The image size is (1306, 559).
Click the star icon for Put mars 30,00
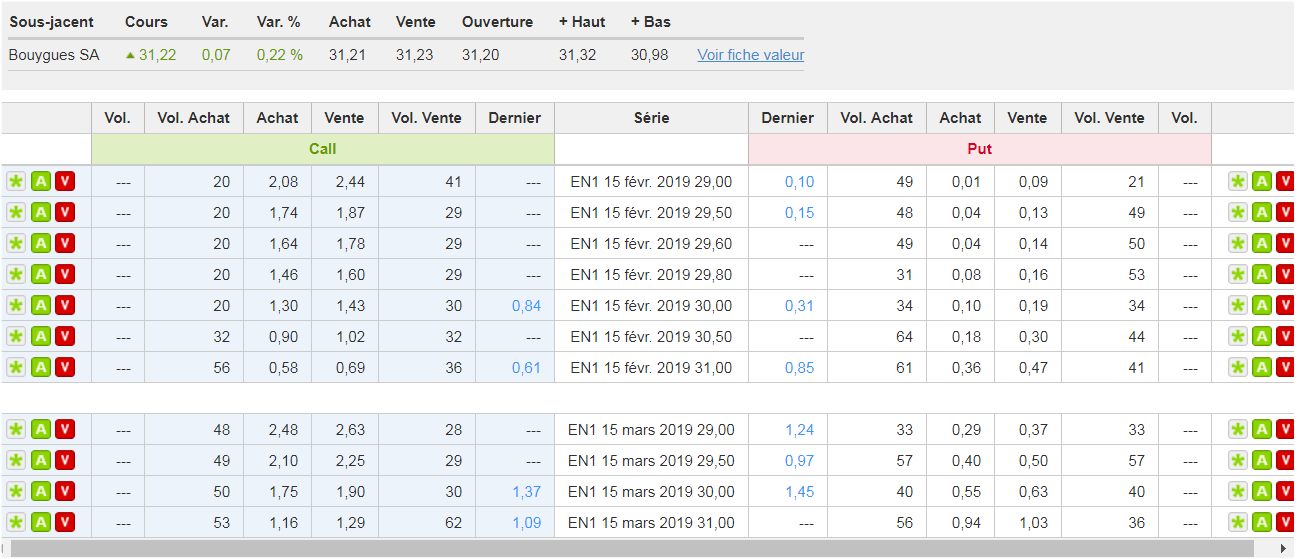(1238, 492)
